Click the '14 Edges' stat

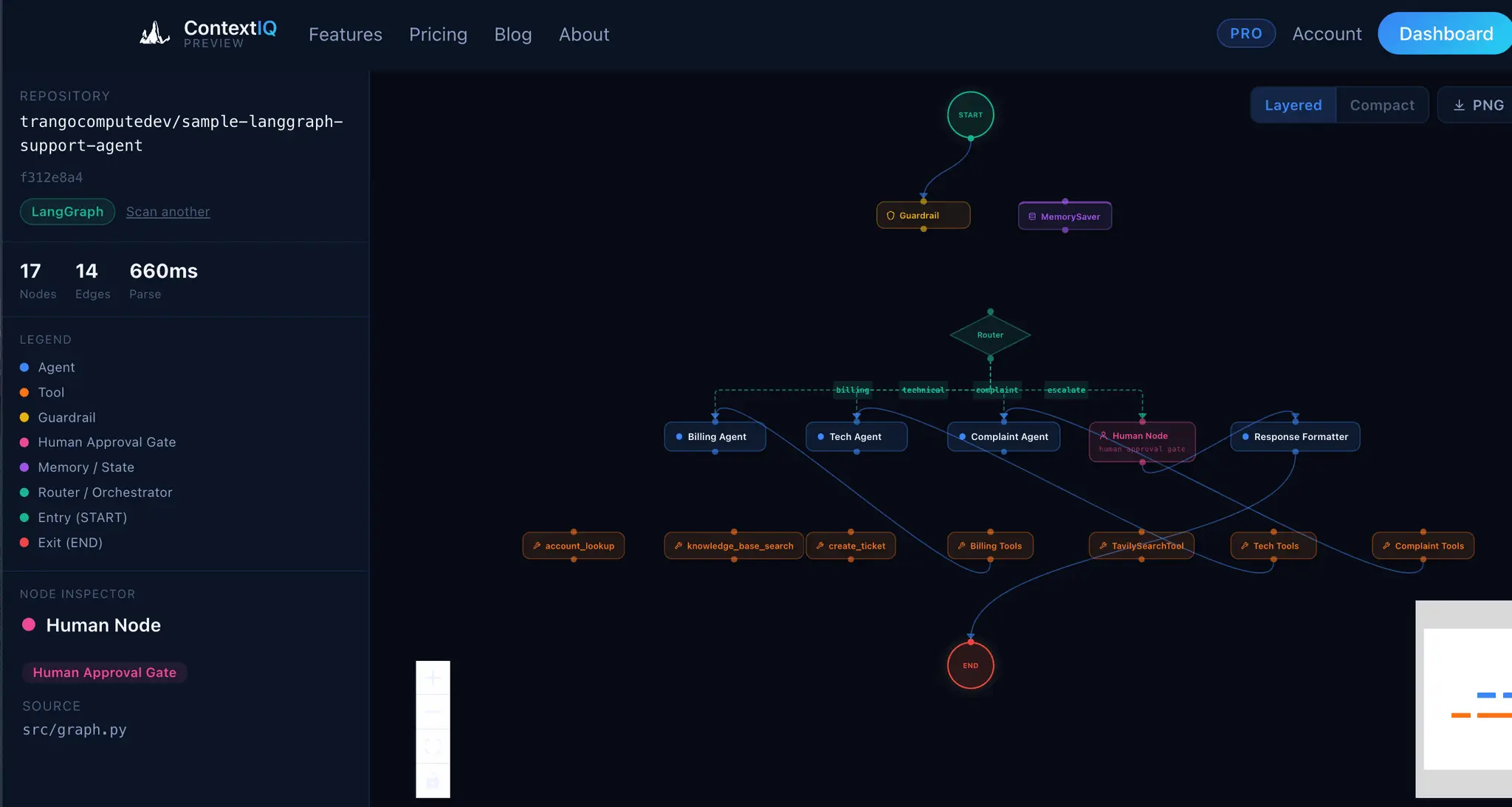tap(92, 280)
